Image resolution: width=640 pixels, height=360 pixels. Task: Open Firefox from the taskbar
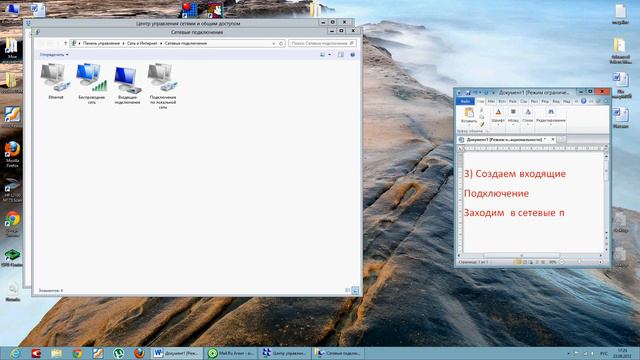[139, 353]
